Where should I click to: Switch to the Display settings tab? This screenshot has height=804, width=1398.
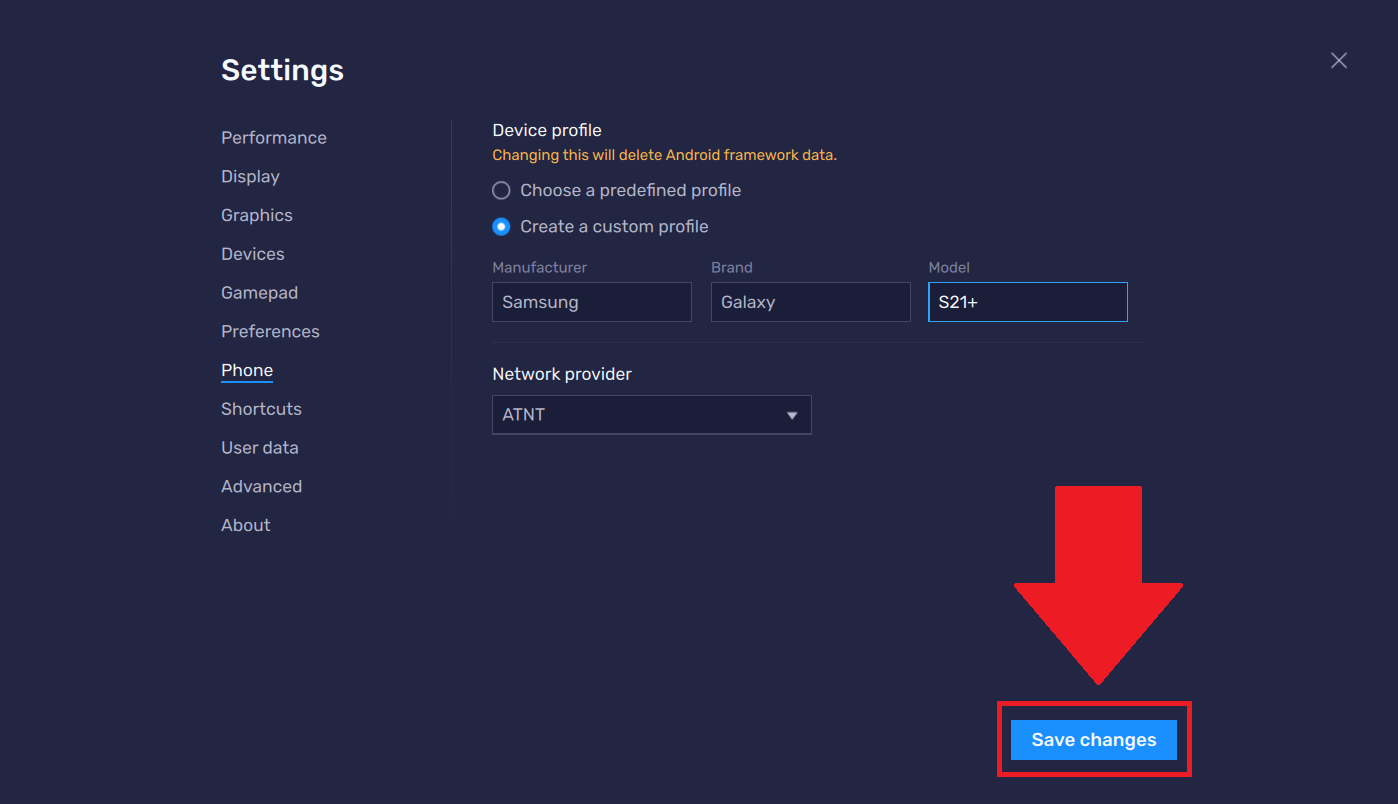pyautogui.click(x=250, y=176)
